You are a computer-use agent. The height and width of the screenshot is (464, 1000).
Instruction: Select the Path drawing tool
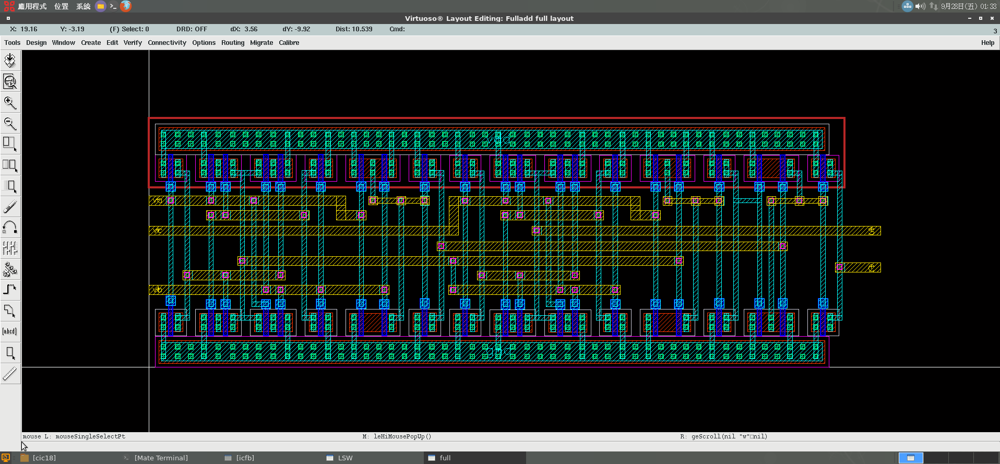tap(10, 290)
